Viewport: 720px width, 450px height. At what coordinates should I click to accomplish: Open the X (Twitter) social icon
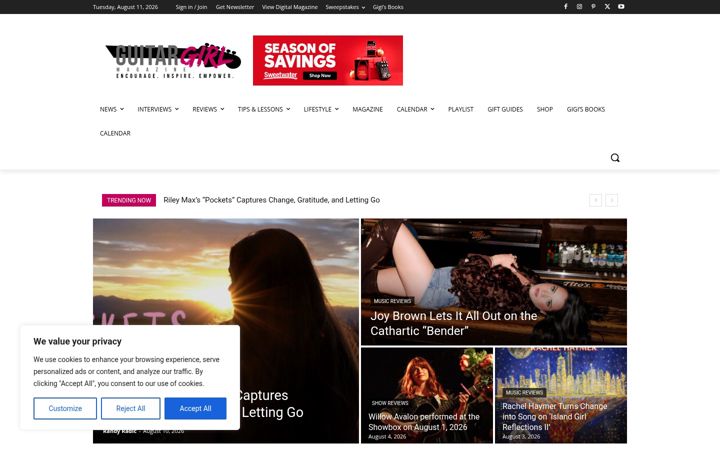click(x=607, y=6)
